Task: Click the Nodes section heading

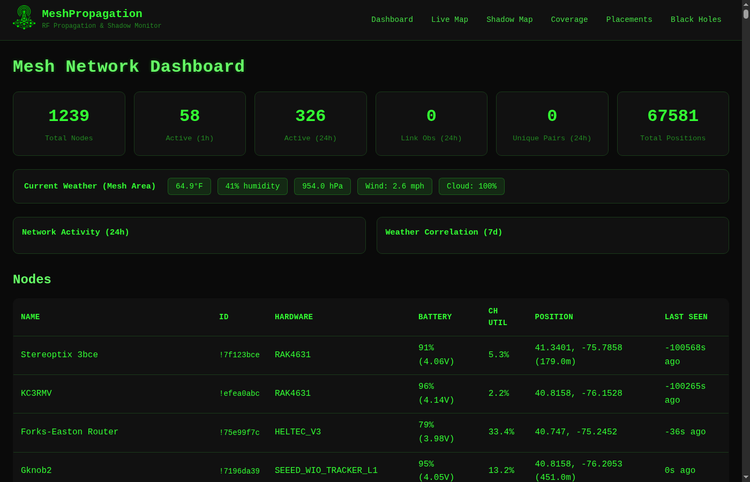Action: [32, 279]
